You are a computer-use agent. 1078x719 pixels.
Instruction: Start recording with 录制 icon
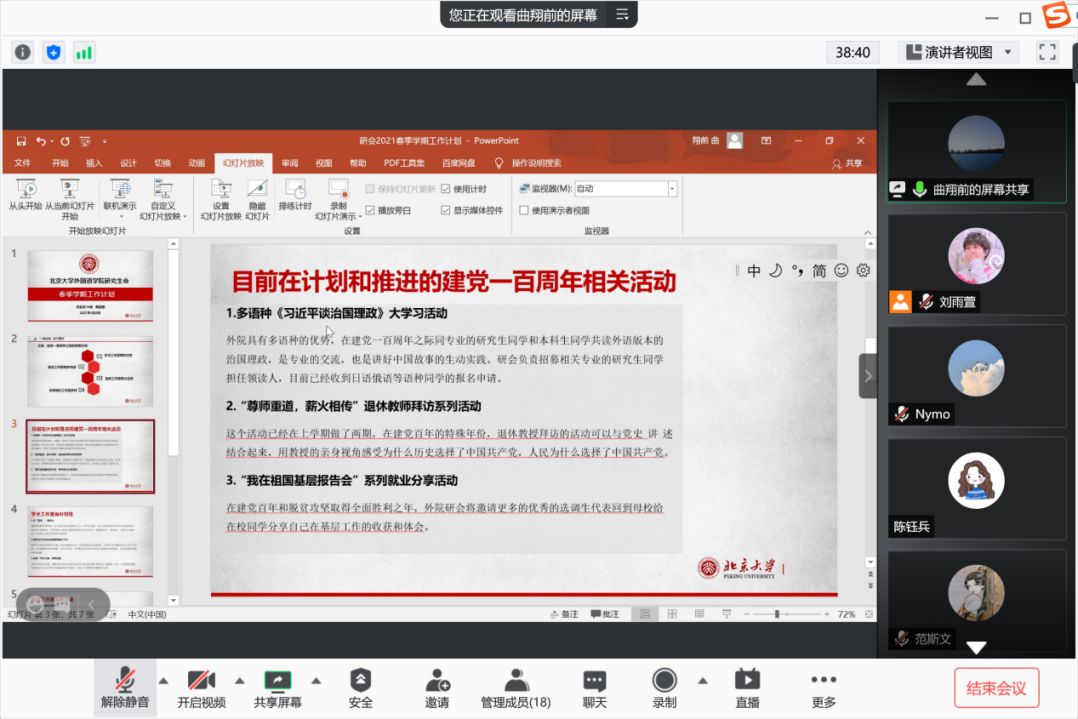click(664, 682)
